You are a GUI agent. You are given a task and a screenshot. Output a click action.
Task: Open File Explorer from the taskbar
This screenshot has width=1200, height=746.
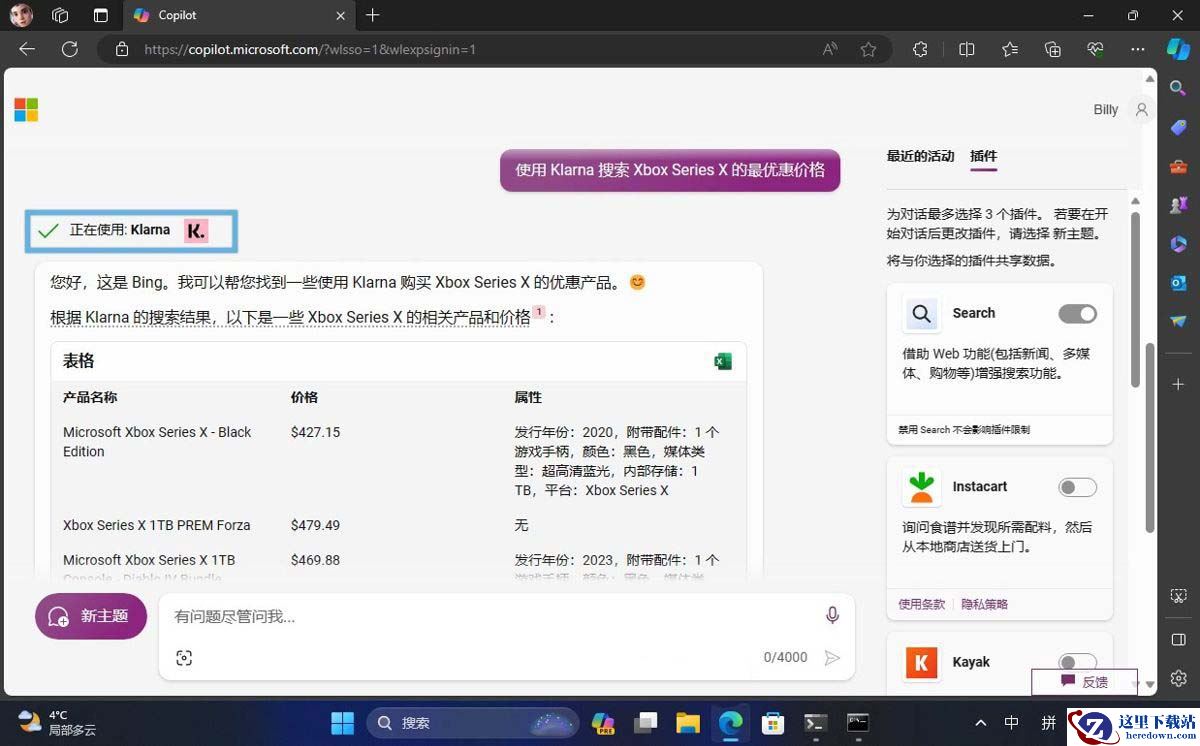[687, 723]
